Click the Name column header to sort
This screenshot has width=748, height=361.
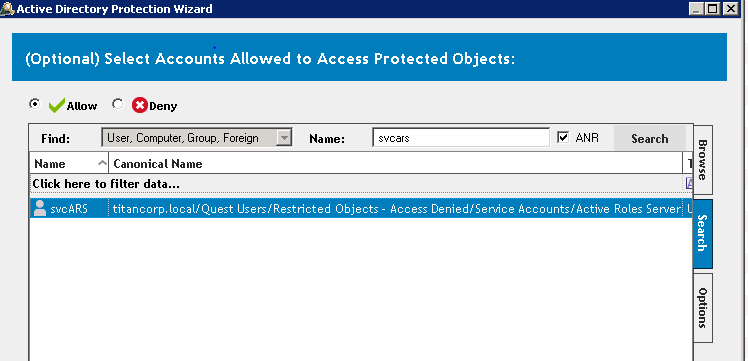[x=69, y=164]
